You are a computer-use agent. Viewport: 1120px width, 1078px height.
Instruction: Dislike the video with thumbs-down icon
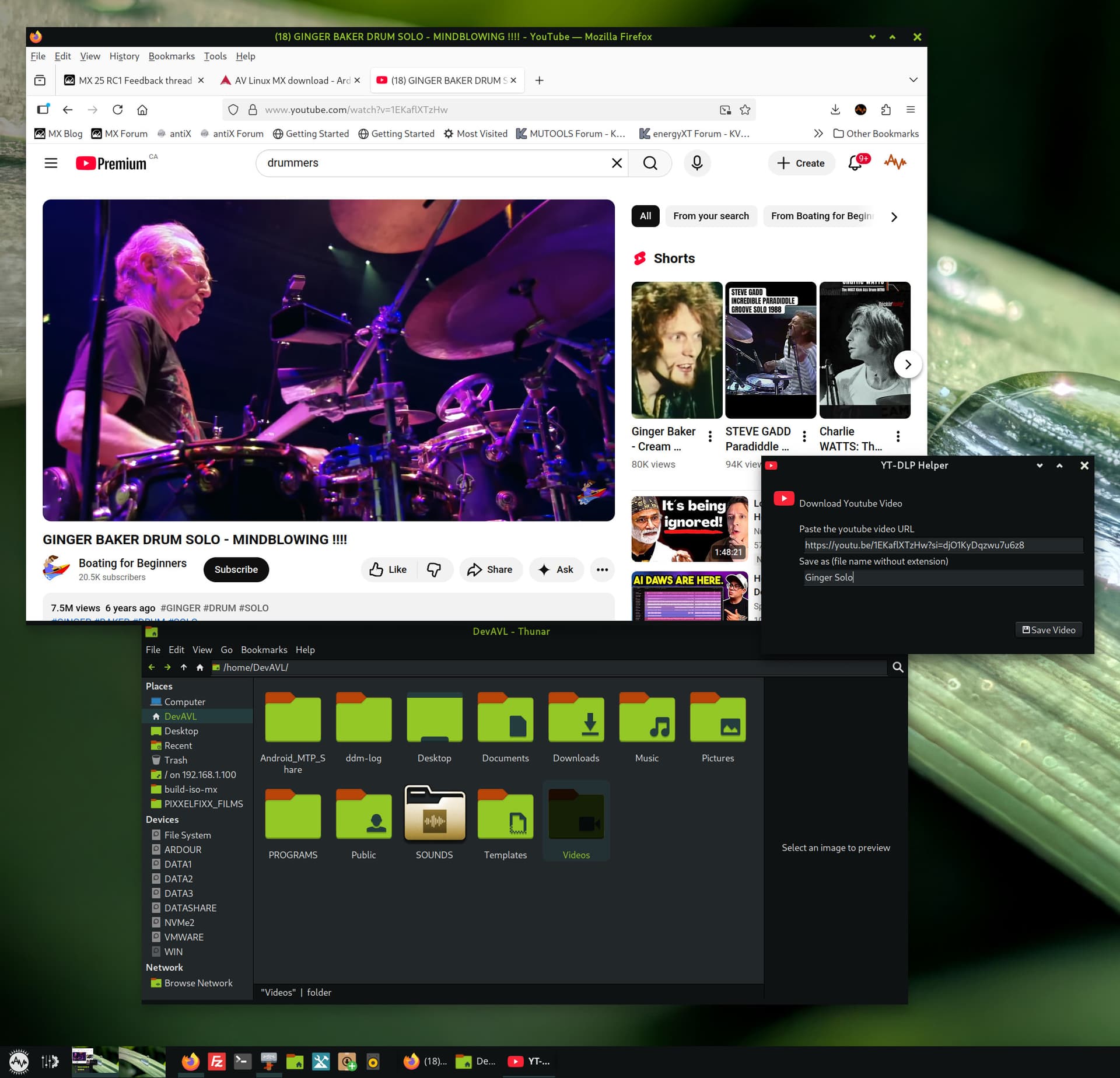434,569
